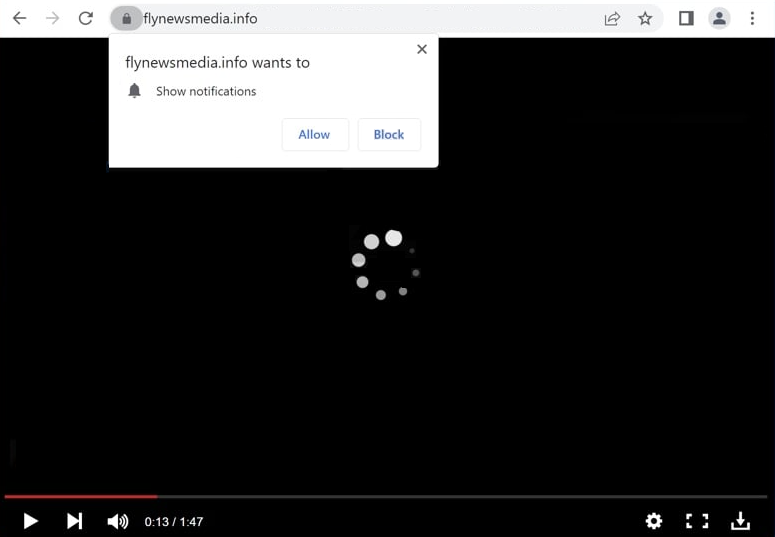Viewport: 775px width, 537px height.
Task: Open Chrome's three-dot menu
Action: pyautogui.click(x=752, y=19)
